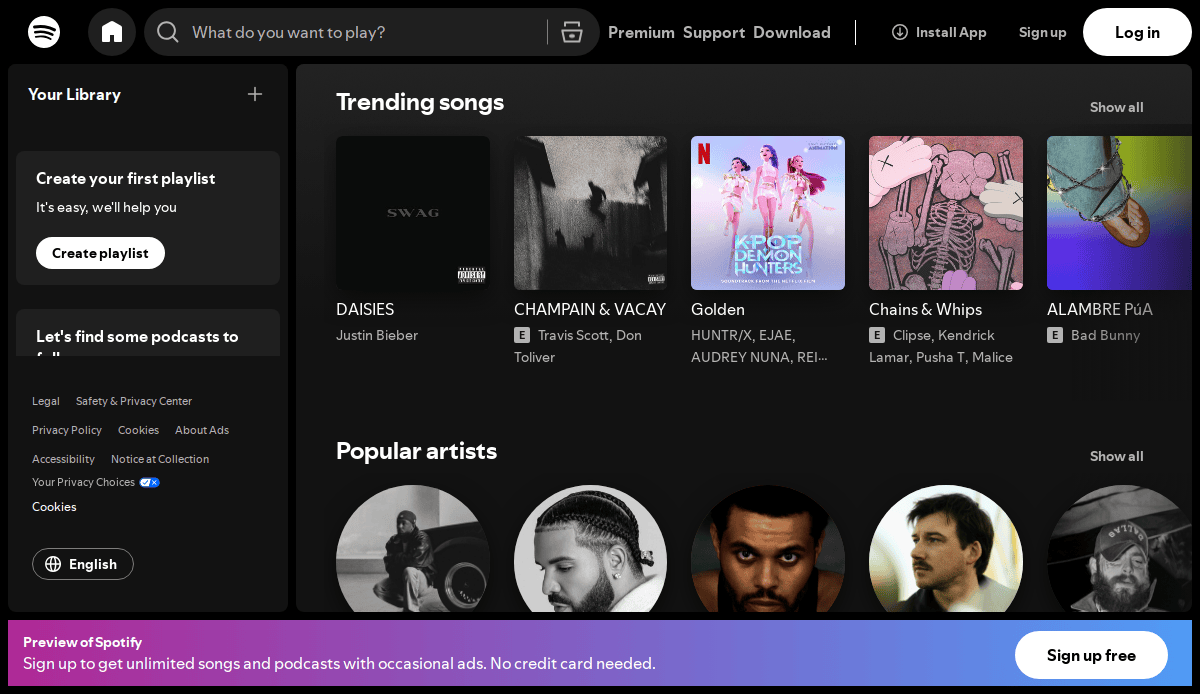The image size is (1200, 694).
Task: Open Browse icon in search bar
Action: click(572, 32)
